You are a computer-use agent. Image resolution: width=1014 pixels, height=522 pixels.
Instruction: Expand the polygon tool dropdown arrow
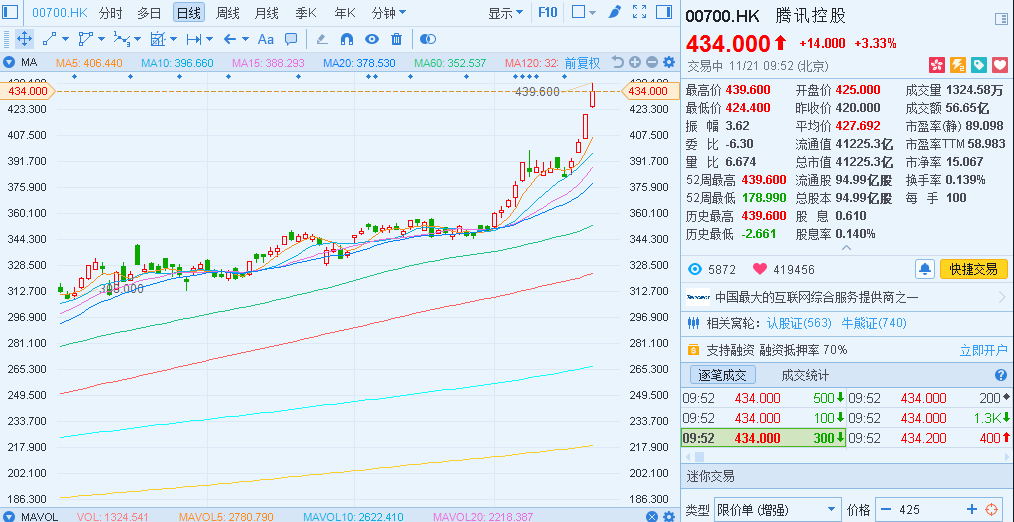102,39
